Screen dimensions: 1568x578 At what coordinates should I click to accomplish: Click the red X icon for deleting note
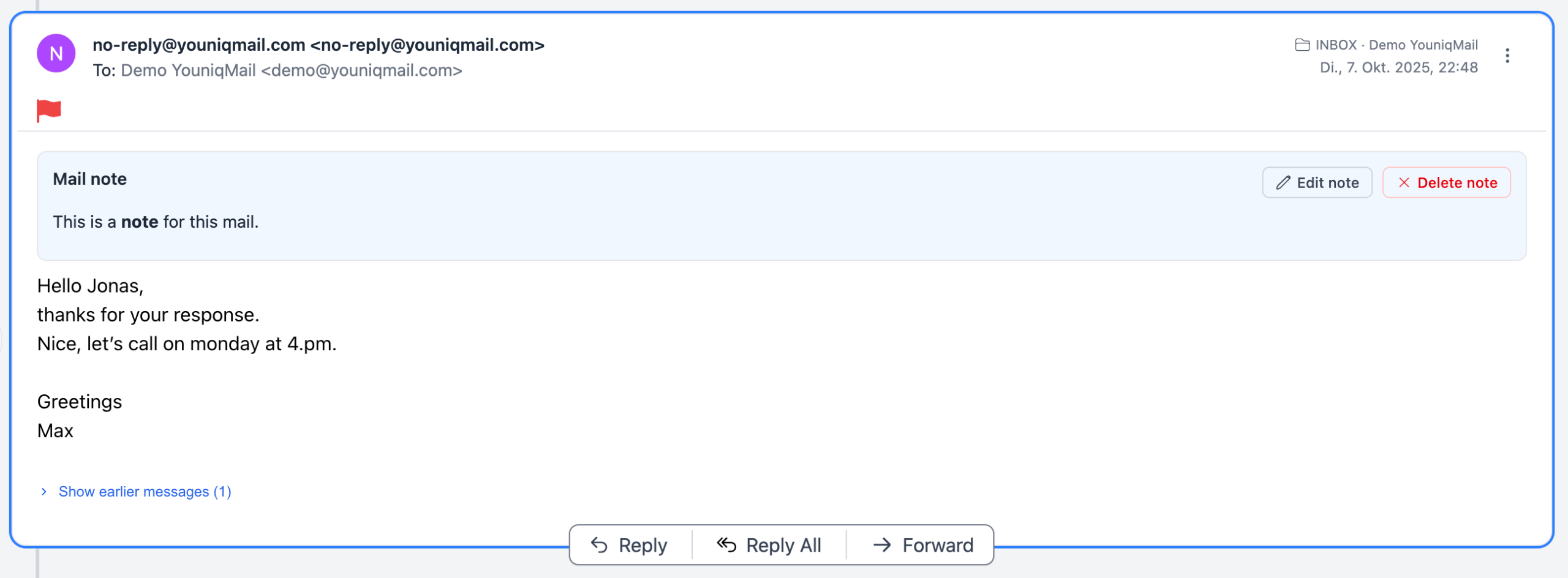tap(1404, 182)
